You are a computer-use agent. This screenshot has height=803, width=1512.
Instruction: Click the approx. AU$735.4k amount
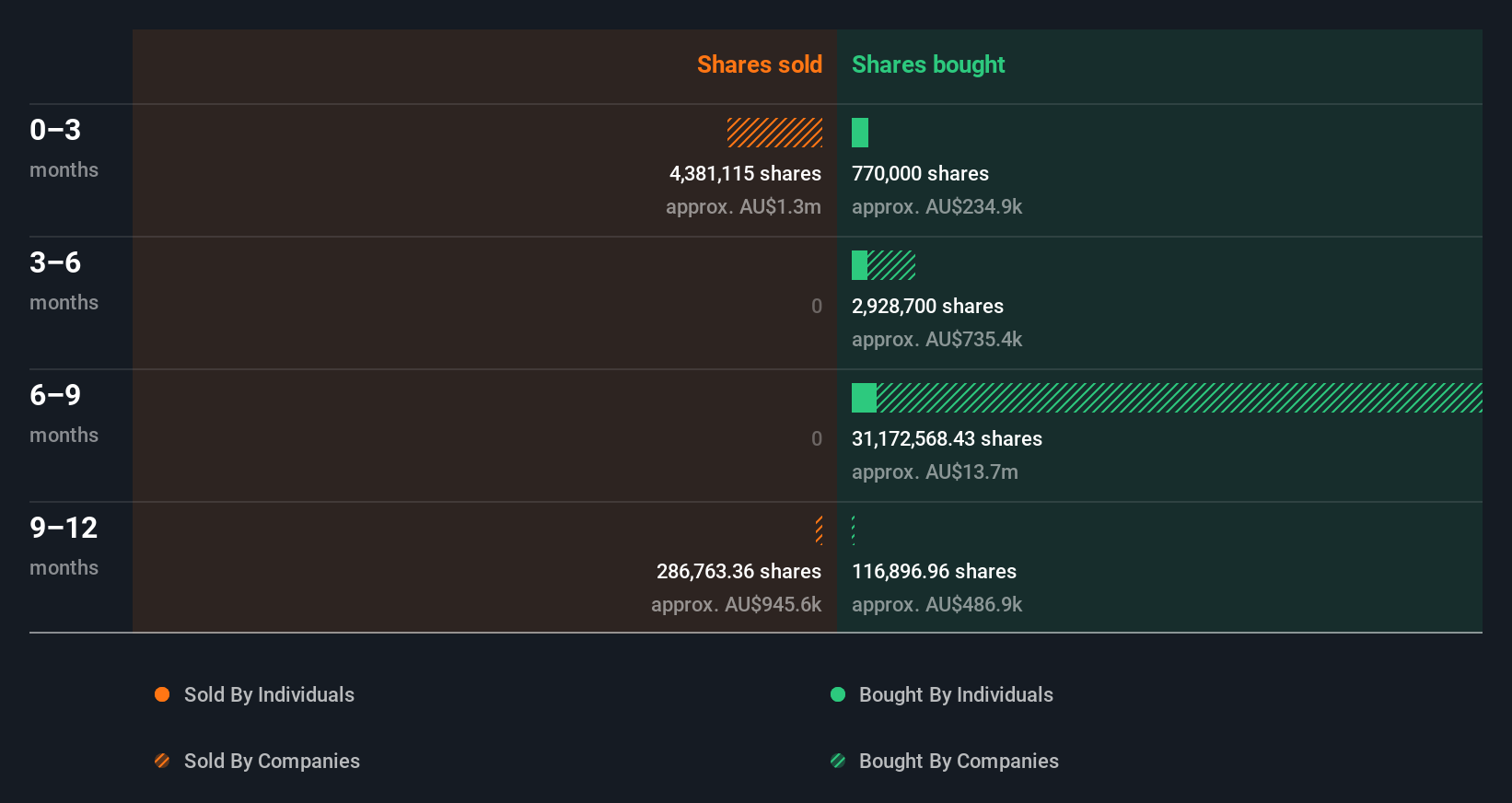pyautogui.click(x=936, y=339)
